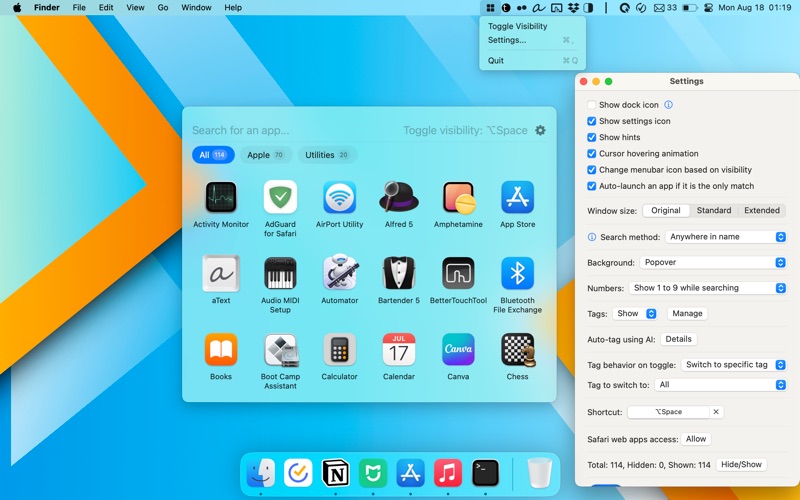Screen dimensions: 800x500
Task: Open the Finder File menu
Action: [79, 8]
